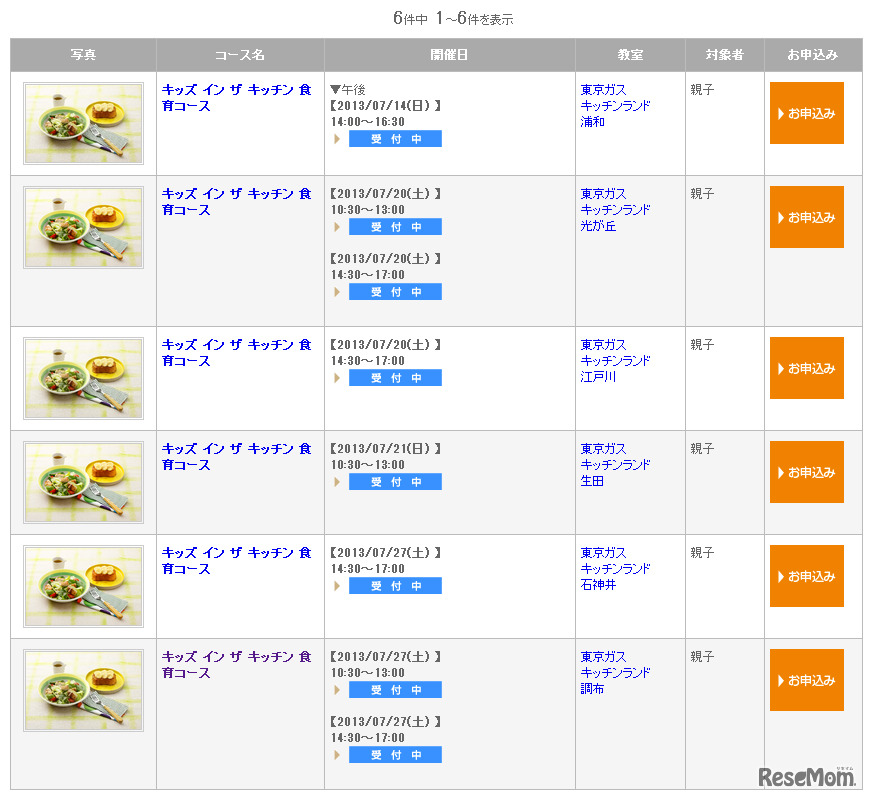Screen dimensions: 869x800
Task: Open the 東京ガス キッチンランド 光が丘 classroom link
Action: point(615,209)
